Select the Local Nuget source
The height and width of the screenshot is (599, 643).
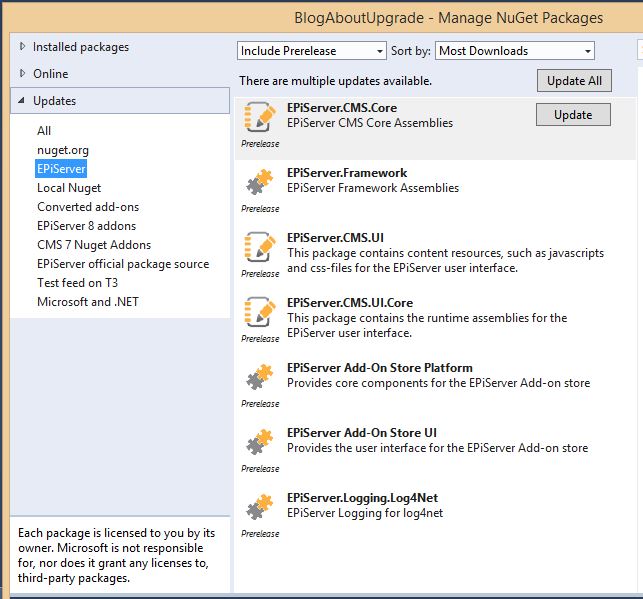click(x=69, y=188)
